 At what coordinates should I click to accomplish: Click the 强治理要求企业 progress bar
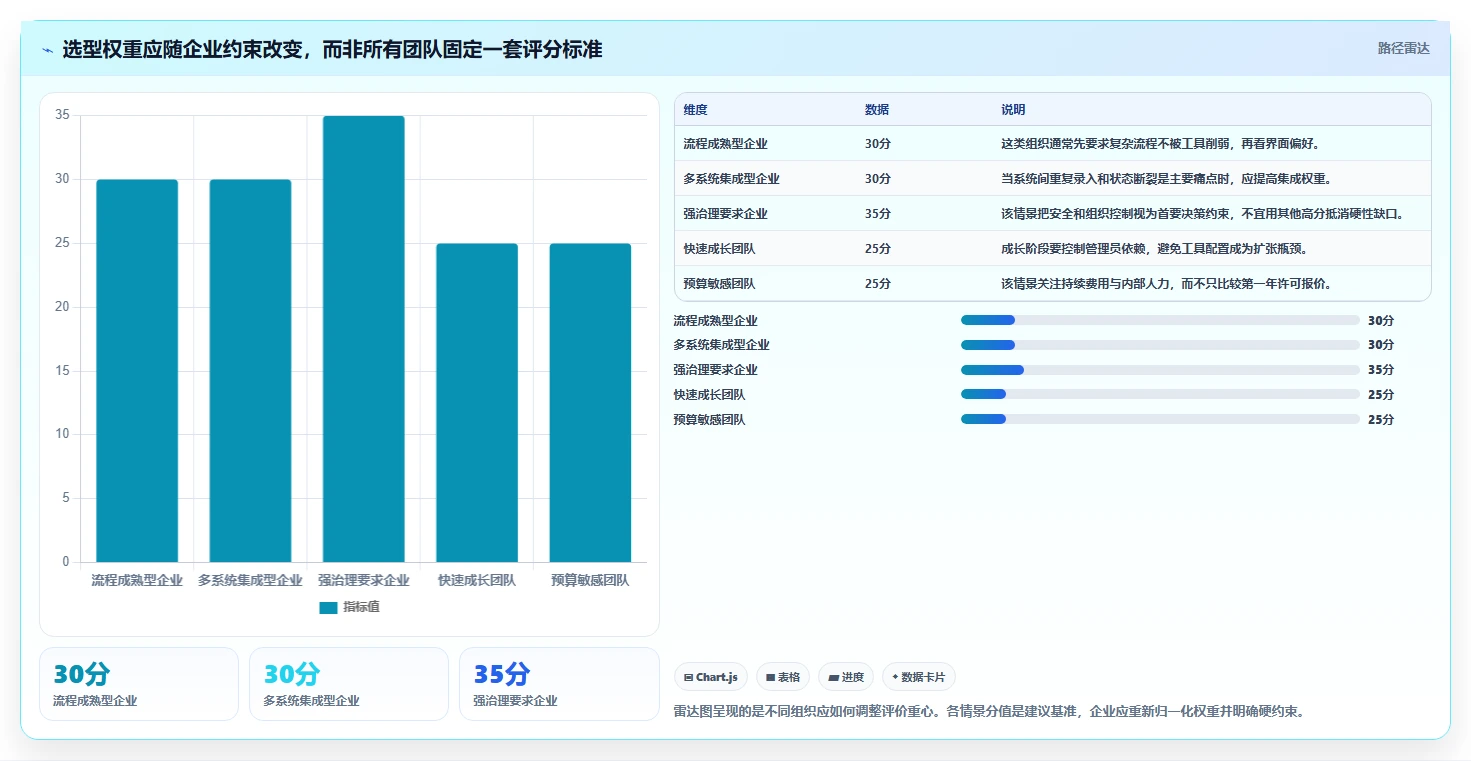coord(1160,370)
